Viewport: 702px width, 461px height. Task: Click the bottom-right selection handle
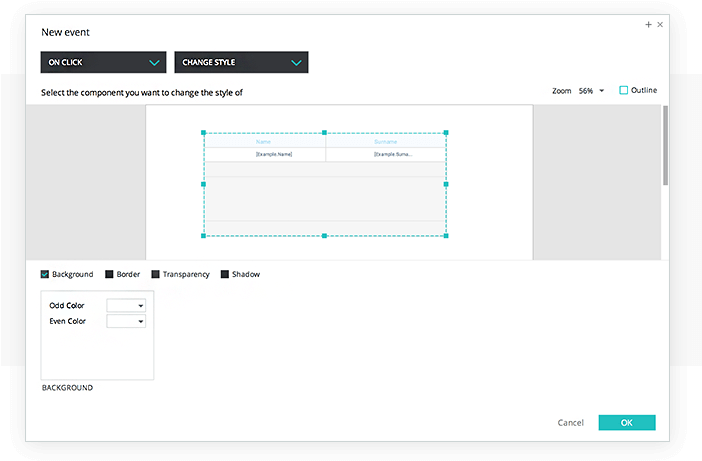point(446,236)
